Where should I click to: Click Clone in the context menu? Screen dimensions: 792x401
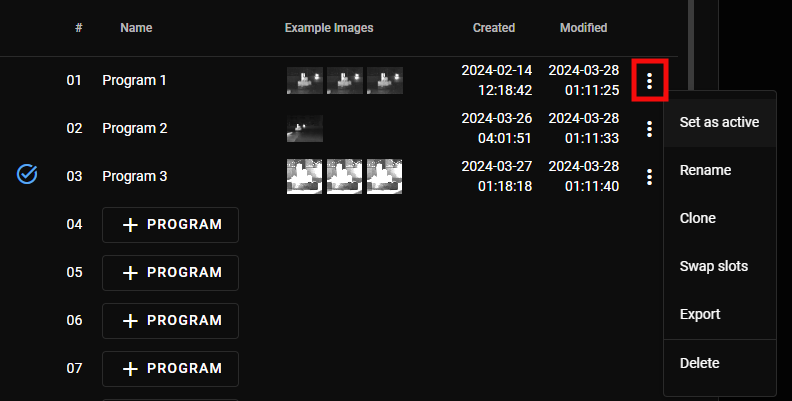coord(697,218)
